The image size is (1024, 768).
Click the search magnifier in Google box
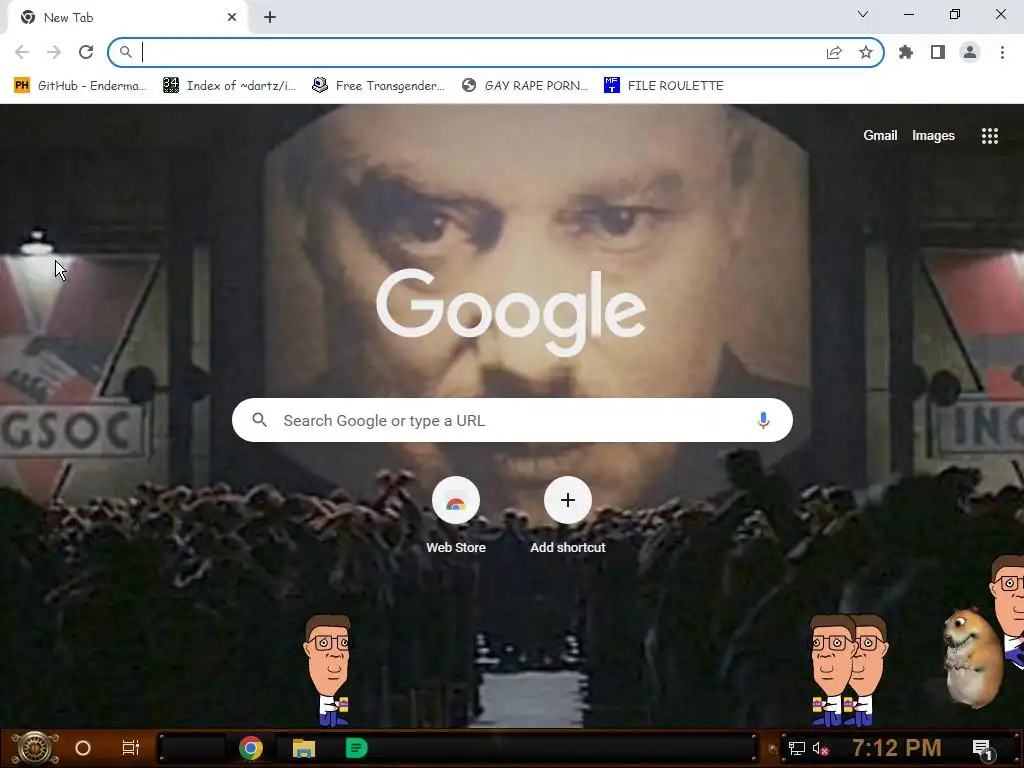tap(259, 420)
